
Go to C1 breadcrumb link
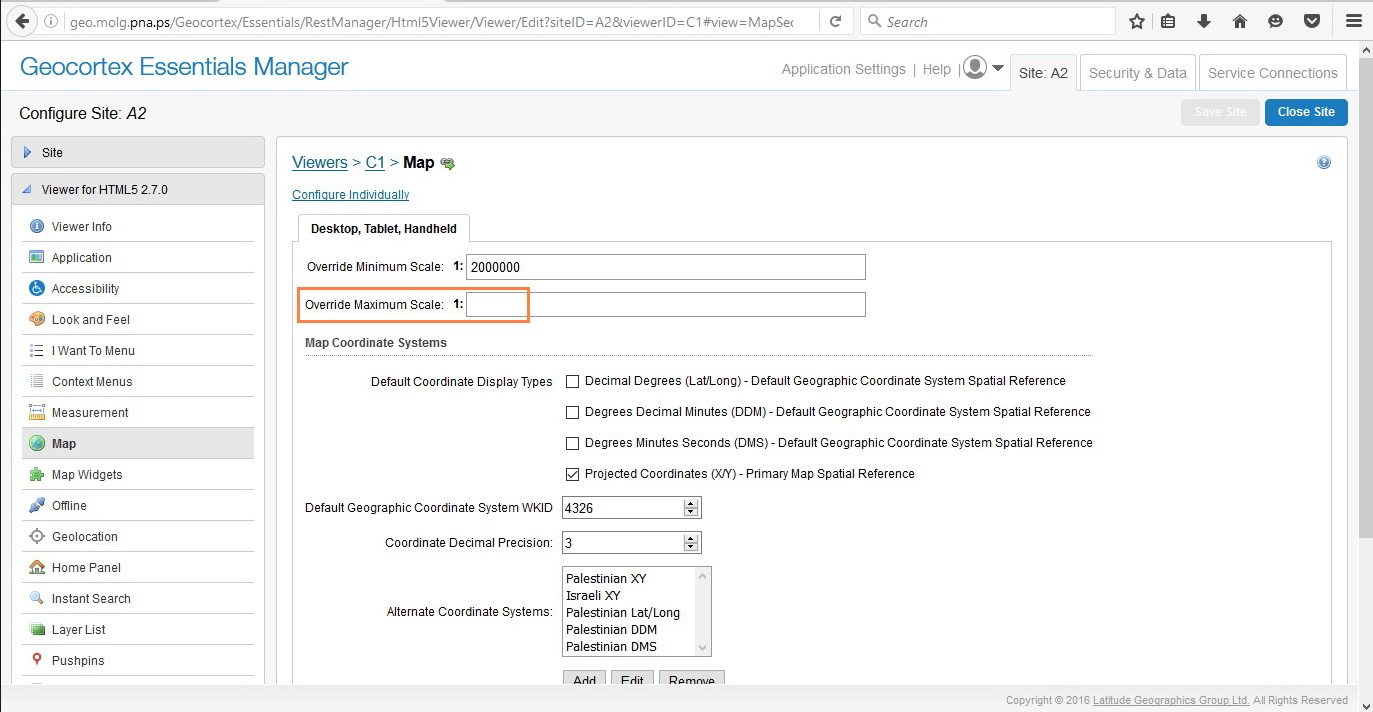375,162
